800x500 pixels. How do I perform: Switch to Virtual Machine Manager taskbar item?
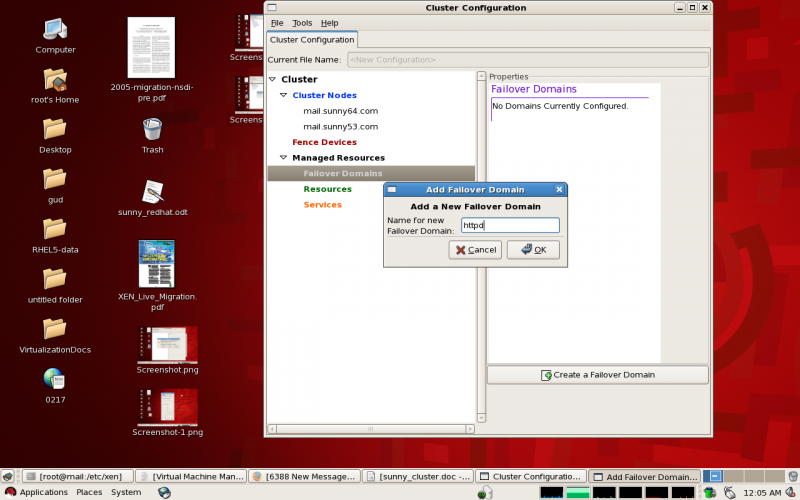191,477
